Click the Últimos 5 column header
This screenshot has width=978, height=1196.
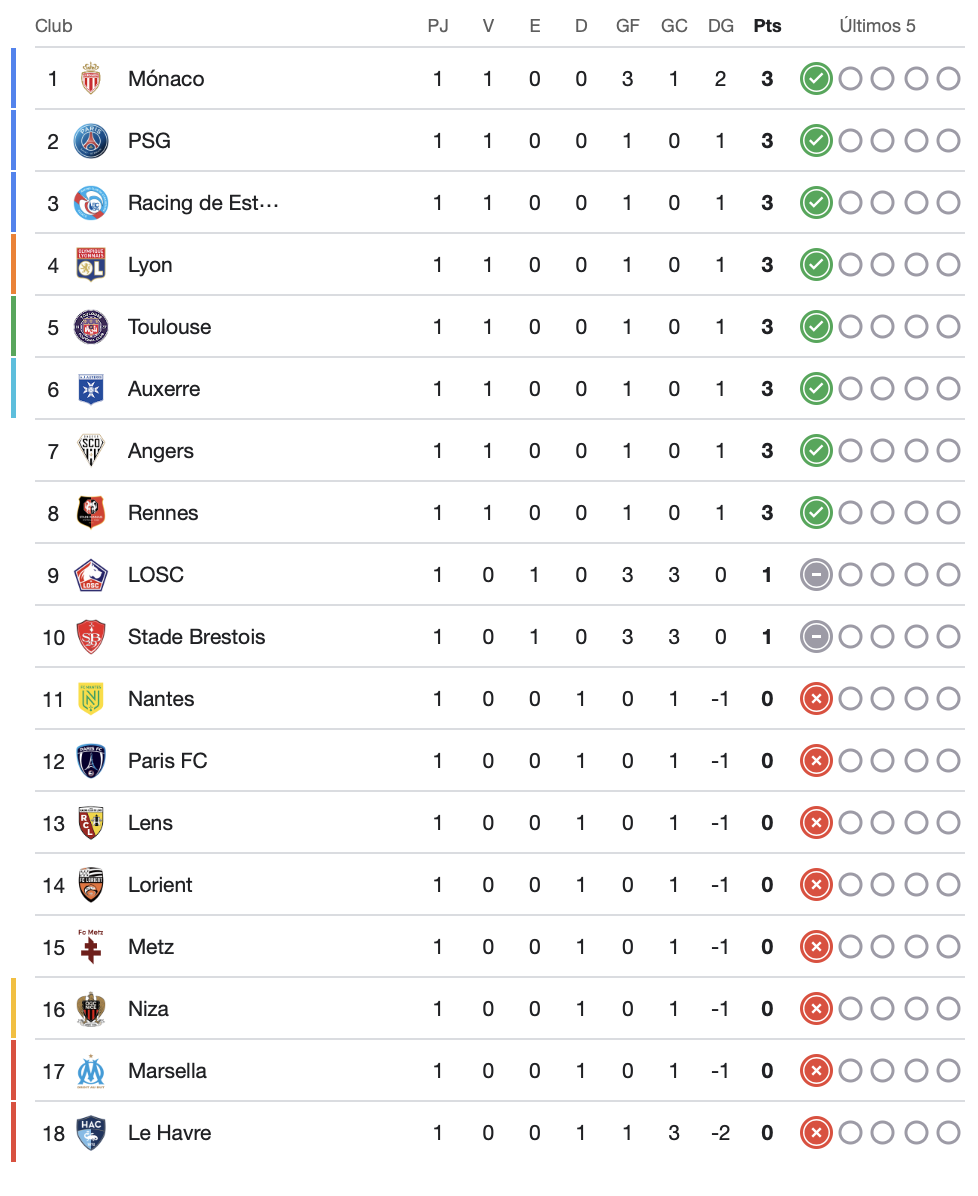(x=877, y=26)
